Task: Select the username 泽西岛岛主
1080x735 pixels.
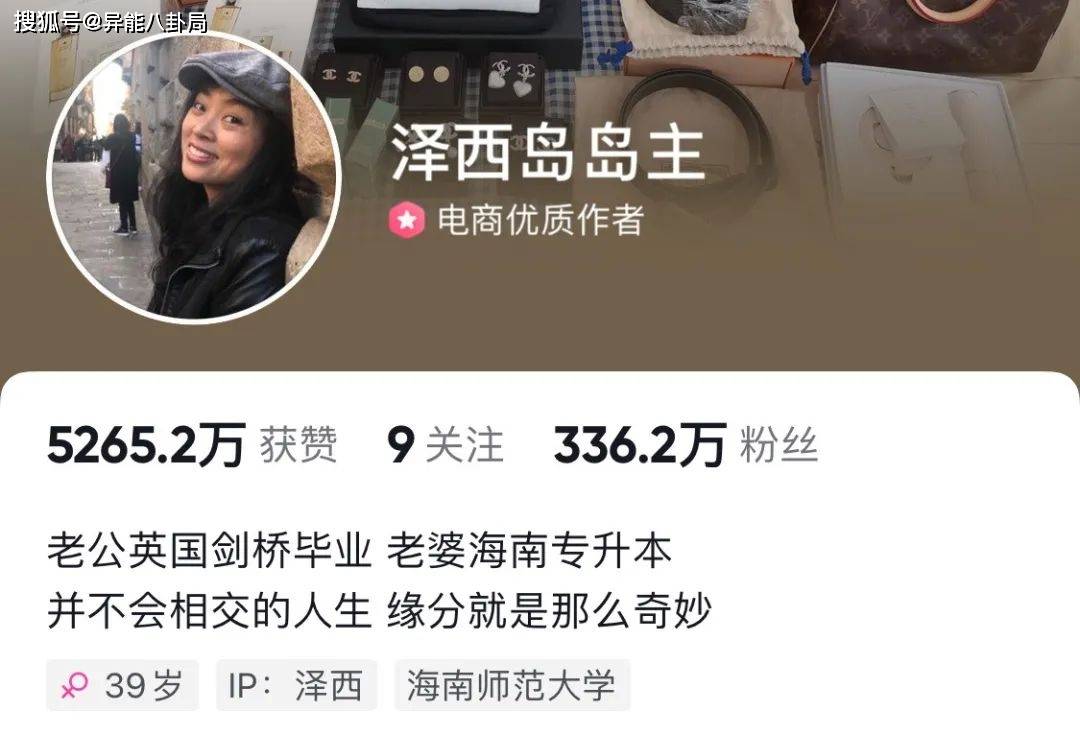Action: tap(548, 152)
